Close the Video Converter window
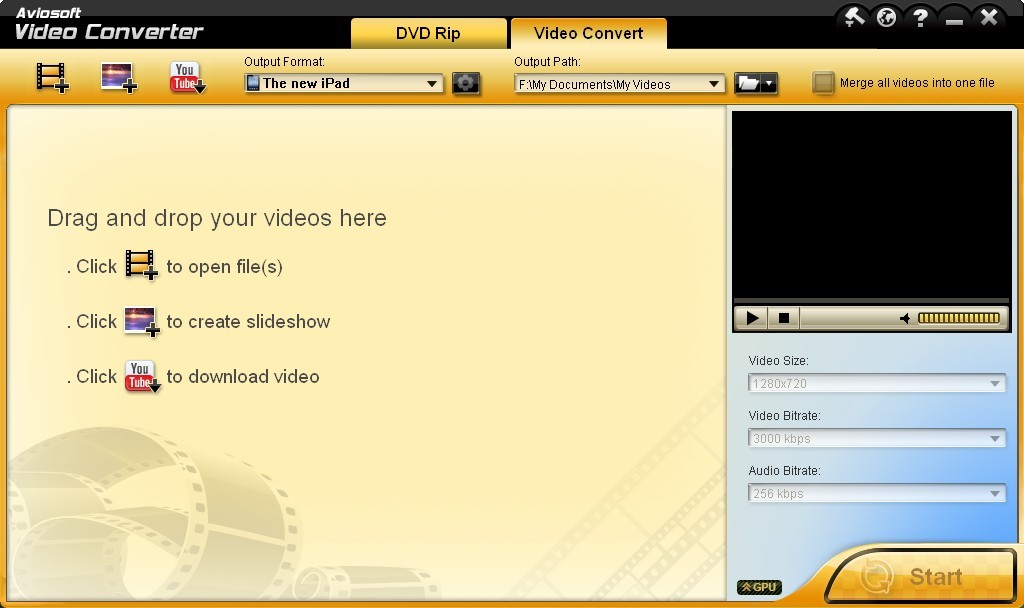 tap(989, 17)
